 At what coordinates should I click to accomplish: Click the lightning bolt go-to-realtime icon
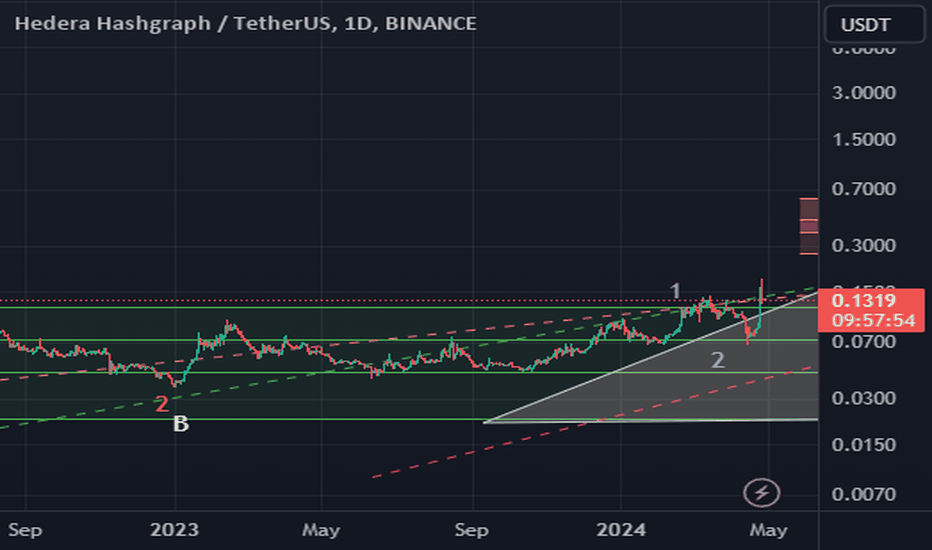coord(761,492)
